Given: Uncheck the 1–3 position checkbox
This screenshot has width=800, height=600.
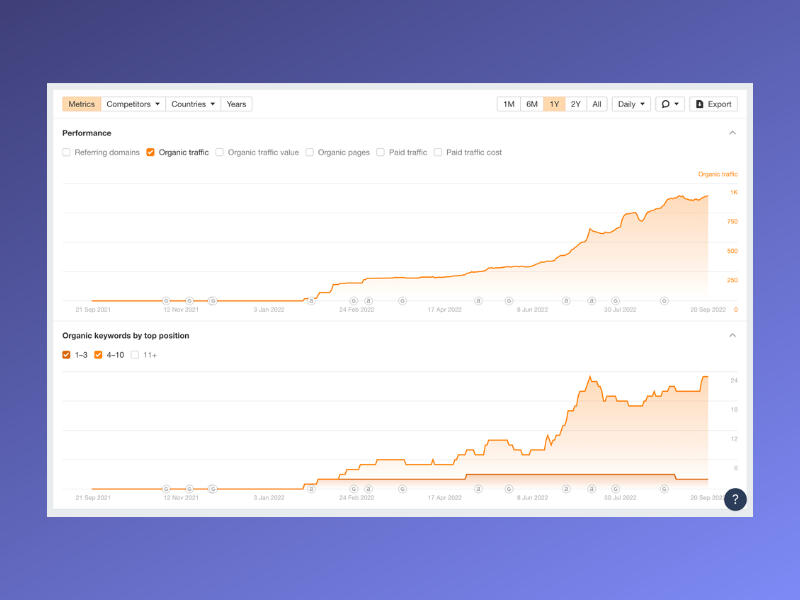Looking at the screenshot, I should (67, 355).
